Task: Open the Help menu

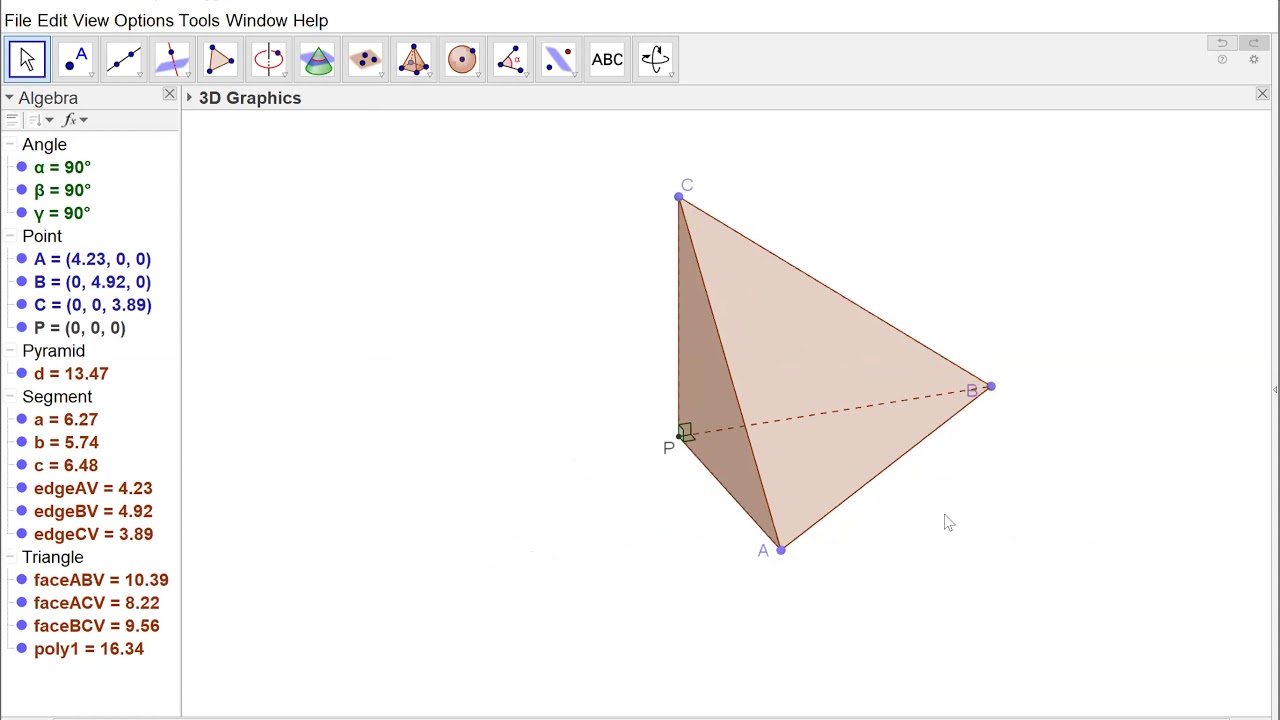Action: [x=310, y=20]
